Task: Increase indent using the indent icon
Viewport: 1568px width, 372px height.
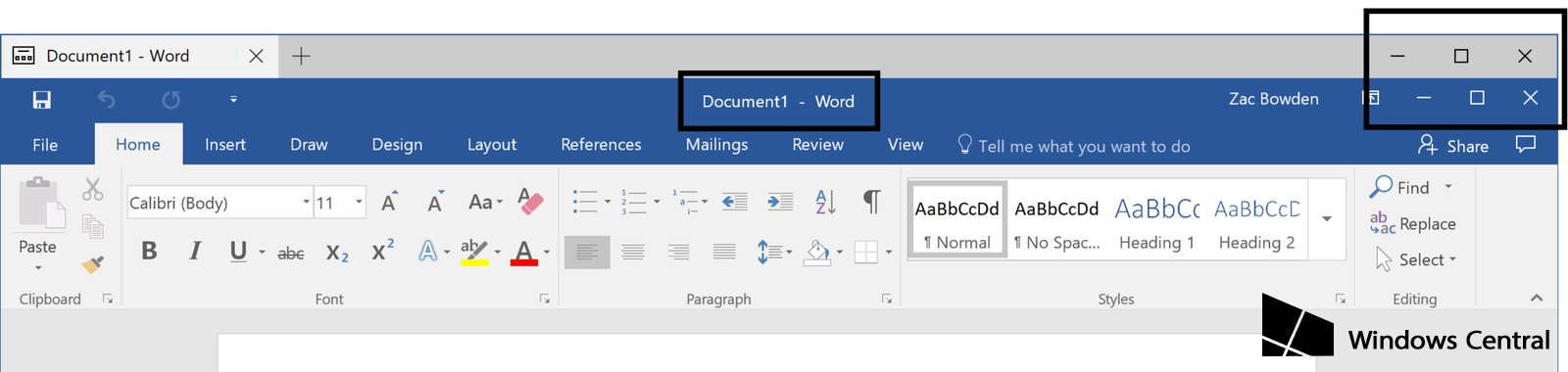Action: 780,202
